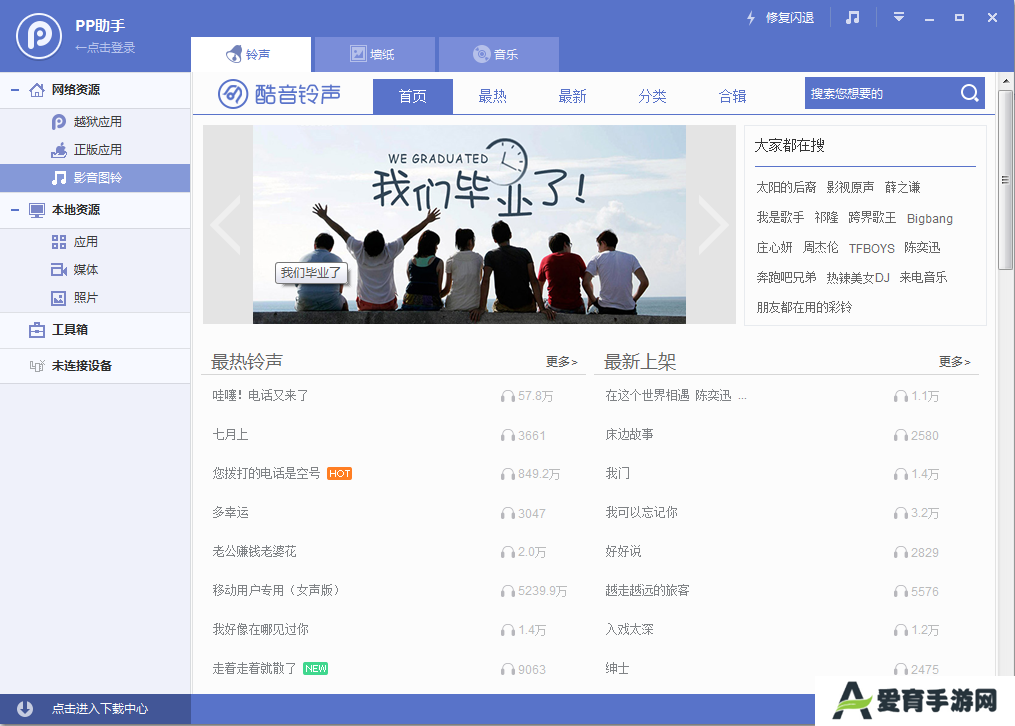
Task: Select the 最热 navigation tab
Action: (493, 96)
